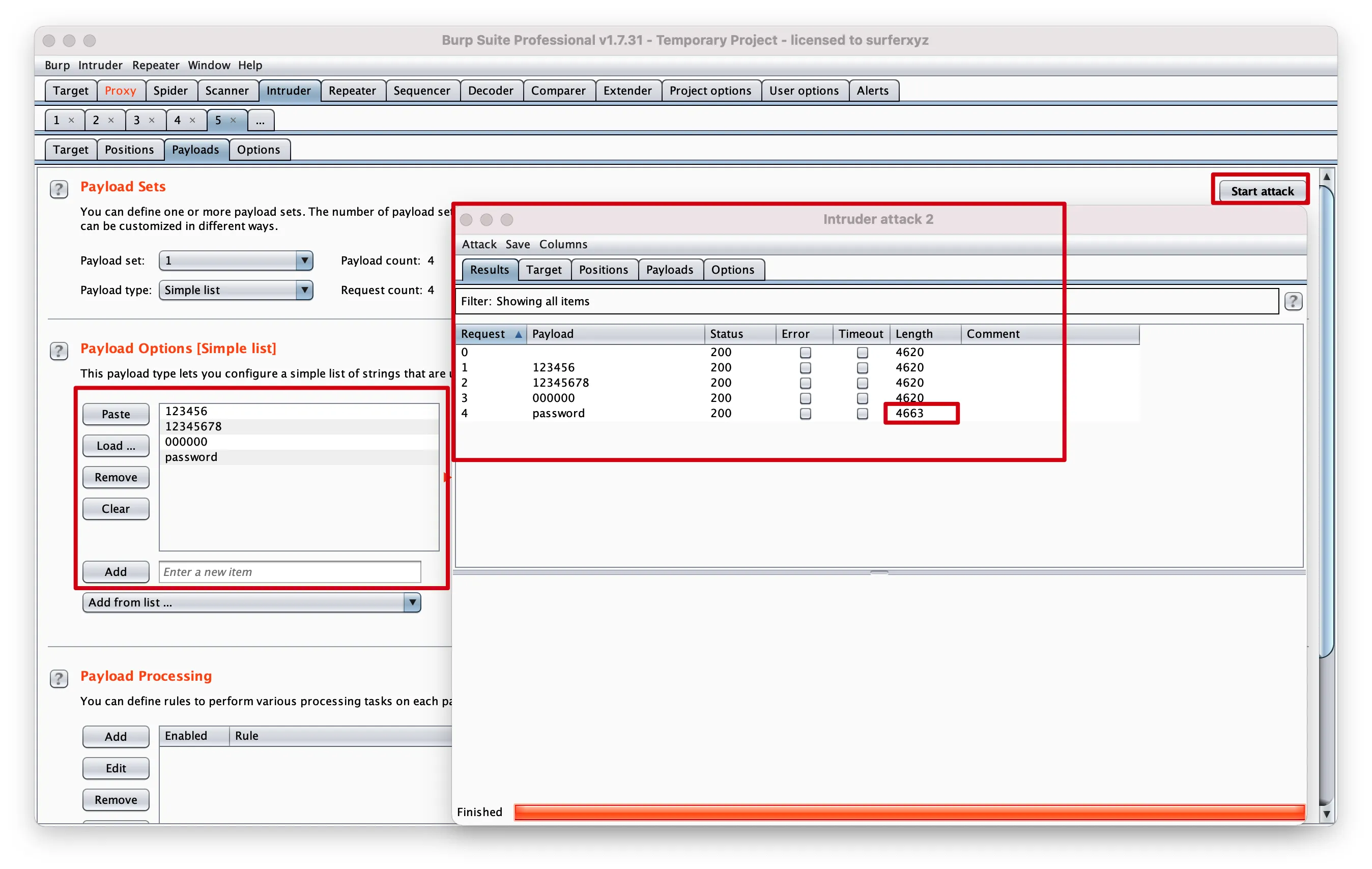This screenshot has height=869, width=1372.
Task: Click the Clear button
Action: click(116, 509)
